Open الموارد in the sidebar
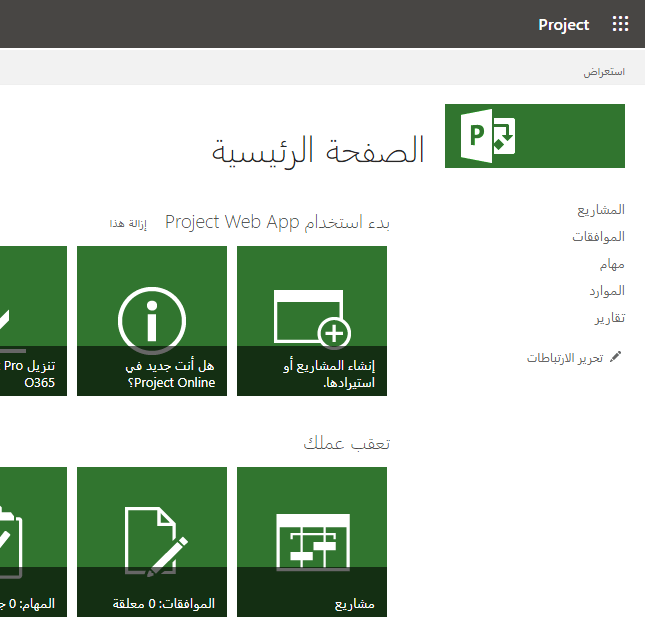This screenshot has width=645, height=619. point(607,291)
